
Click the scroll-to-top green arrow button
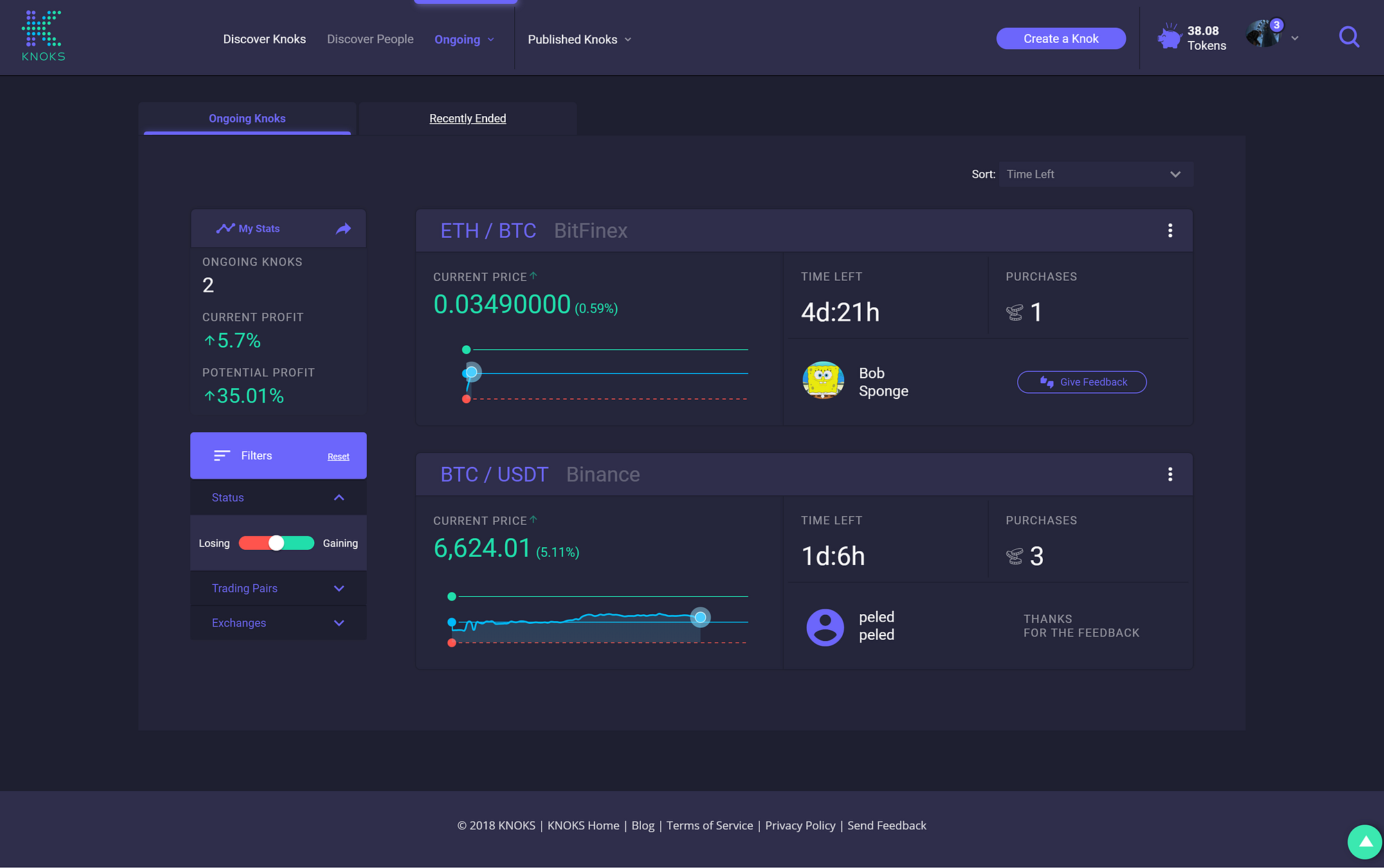click(x=1365, y=842)
